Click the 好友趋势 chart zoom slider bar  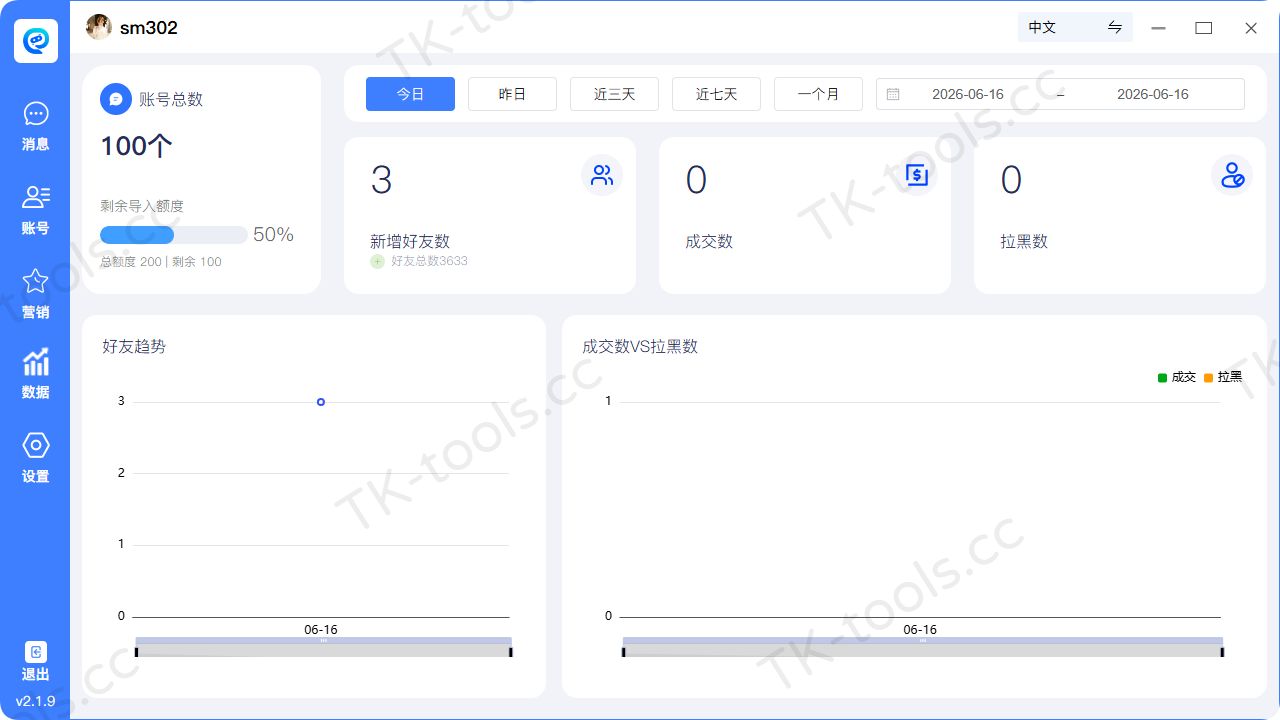(x=323, y=647)
